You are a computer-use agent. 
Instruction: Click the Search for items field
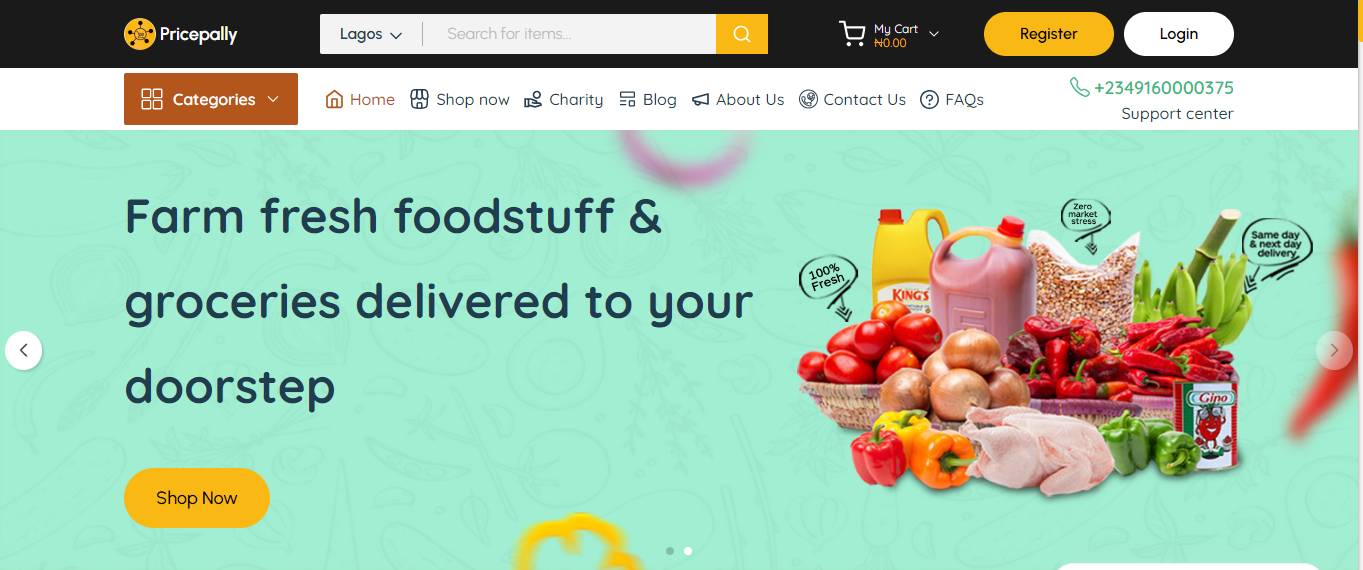[x=570, y=34]
